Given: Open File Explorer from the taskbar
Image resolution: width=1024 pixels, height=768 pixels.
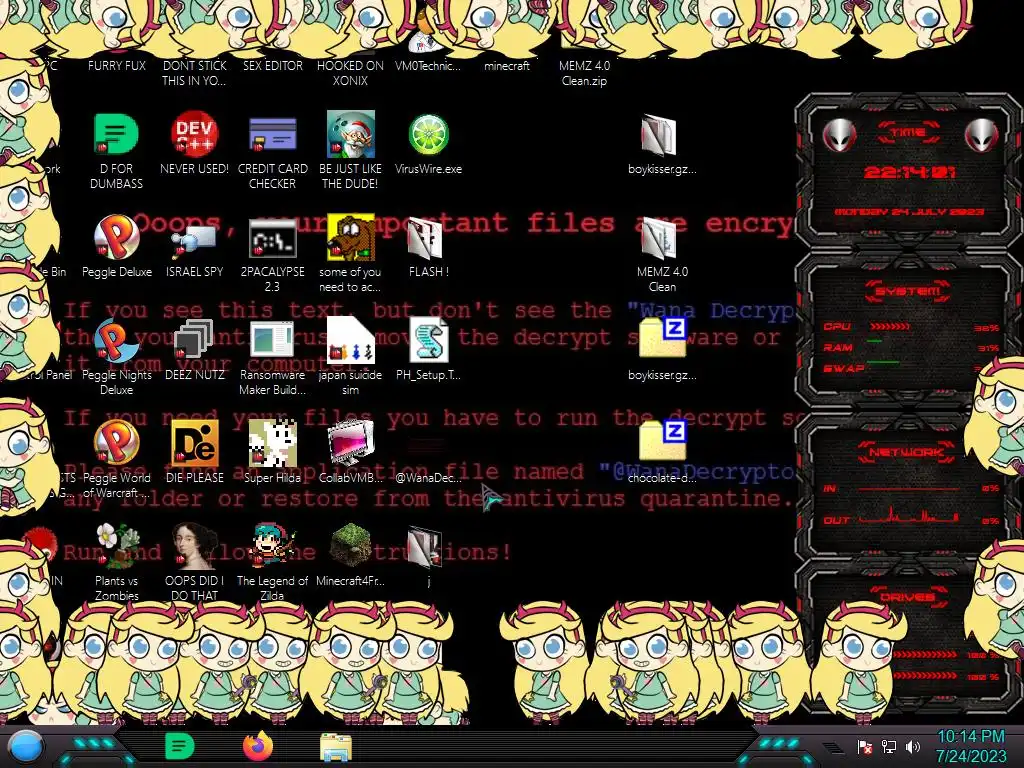Looking at the screenshot, I should (336, 747).
